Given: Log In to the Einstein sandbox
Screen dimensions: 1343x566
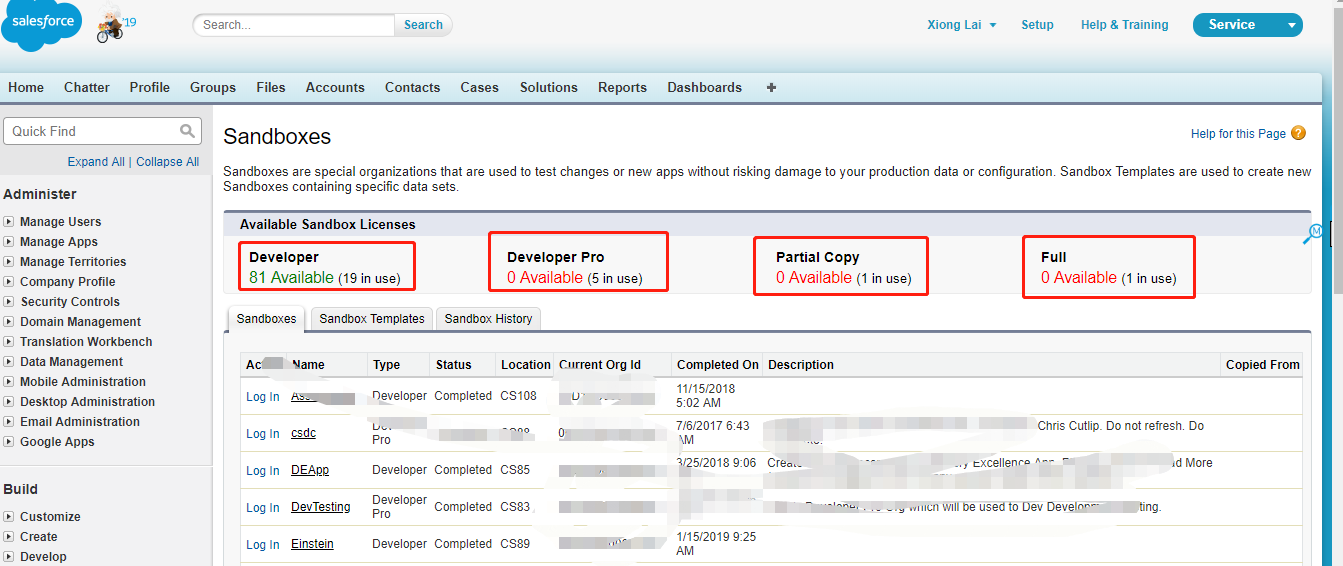Looking at the screenshot, I should 263,545.
